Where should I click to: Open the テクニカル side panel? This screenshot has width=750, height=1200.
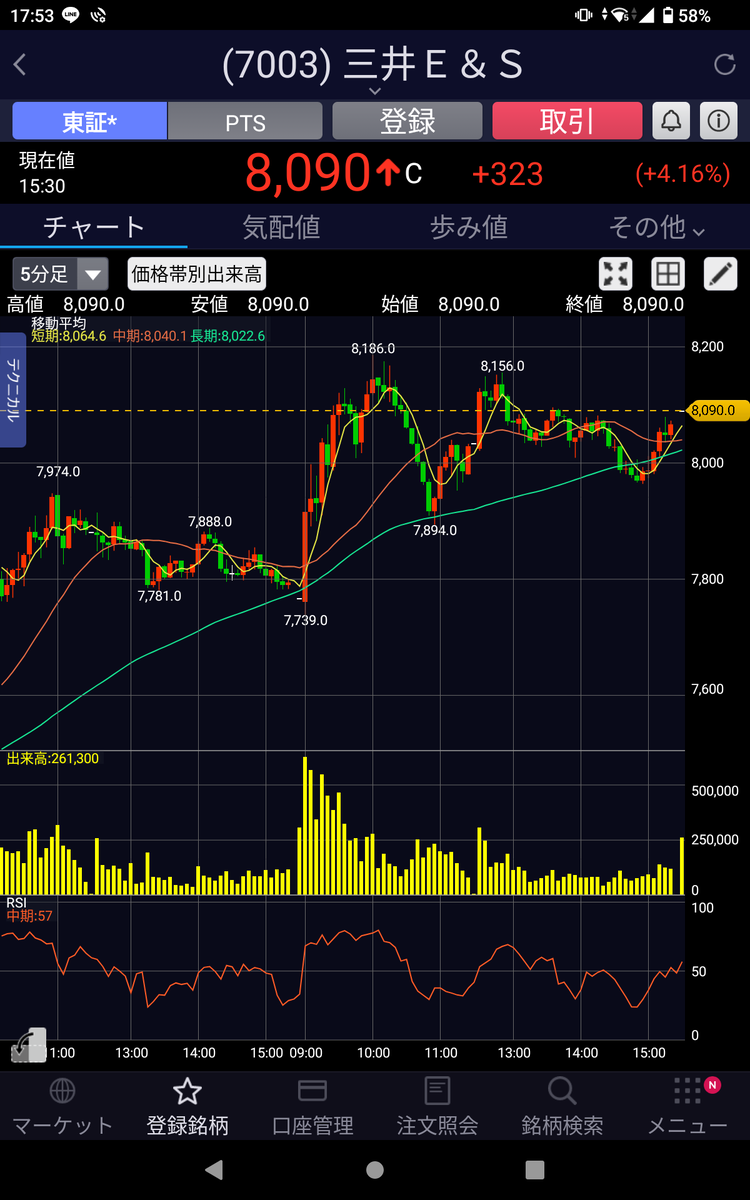pyautogui.click(x=14, y=390)
